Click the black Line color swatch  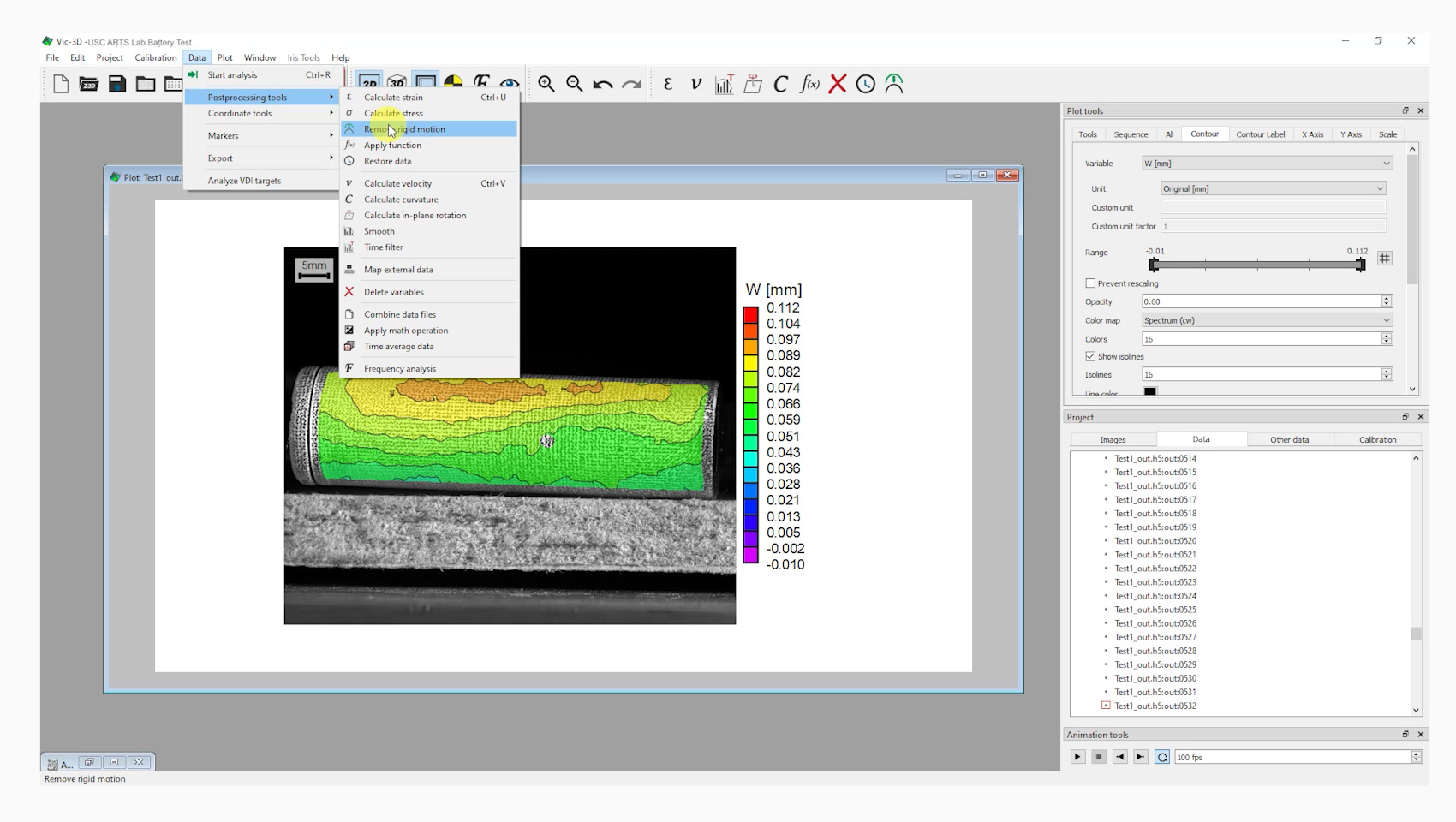(x=1150, y=391)
